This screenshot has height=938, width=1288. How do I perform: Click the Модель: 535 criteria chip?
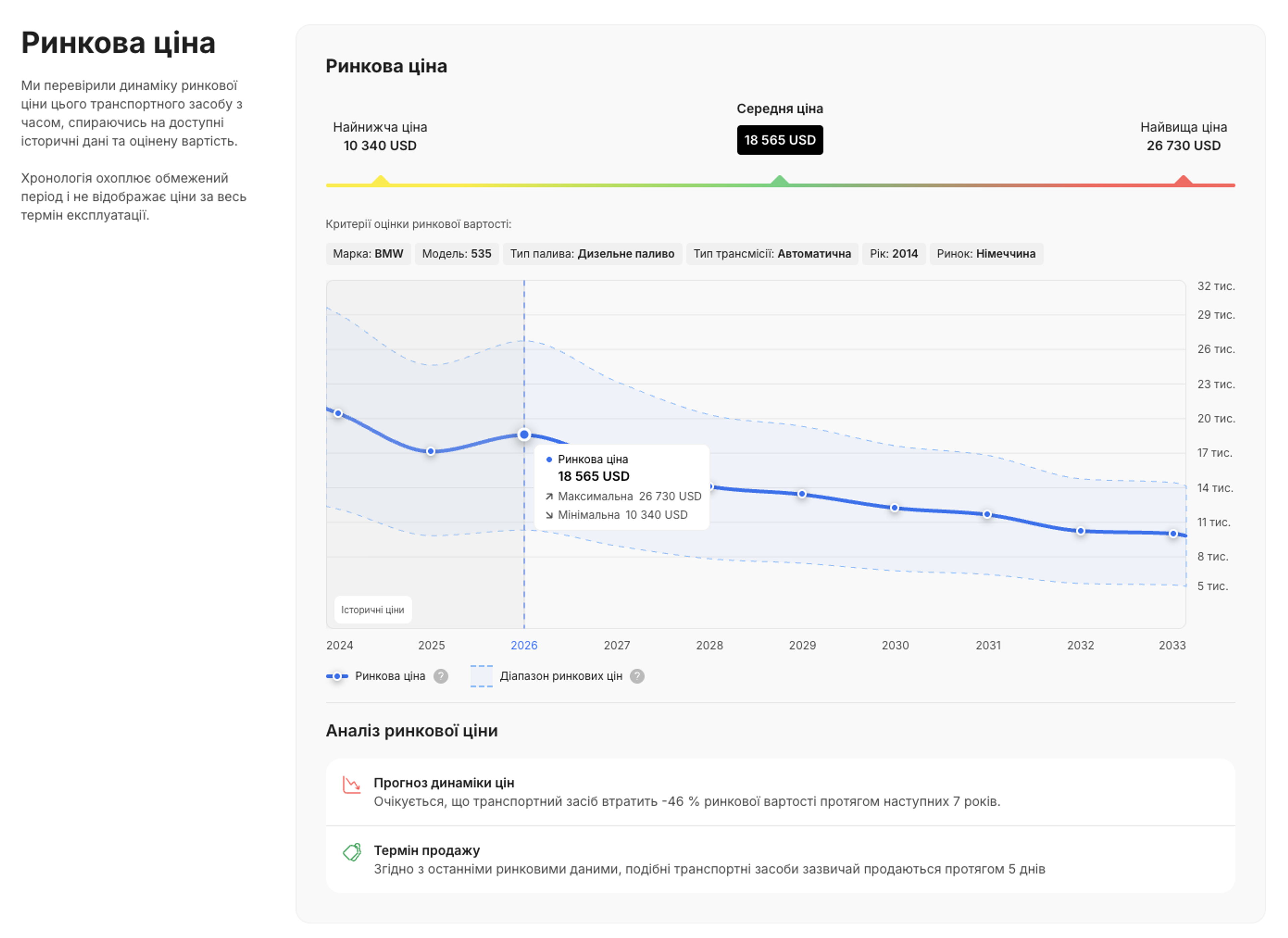click(x=457, y=254)
